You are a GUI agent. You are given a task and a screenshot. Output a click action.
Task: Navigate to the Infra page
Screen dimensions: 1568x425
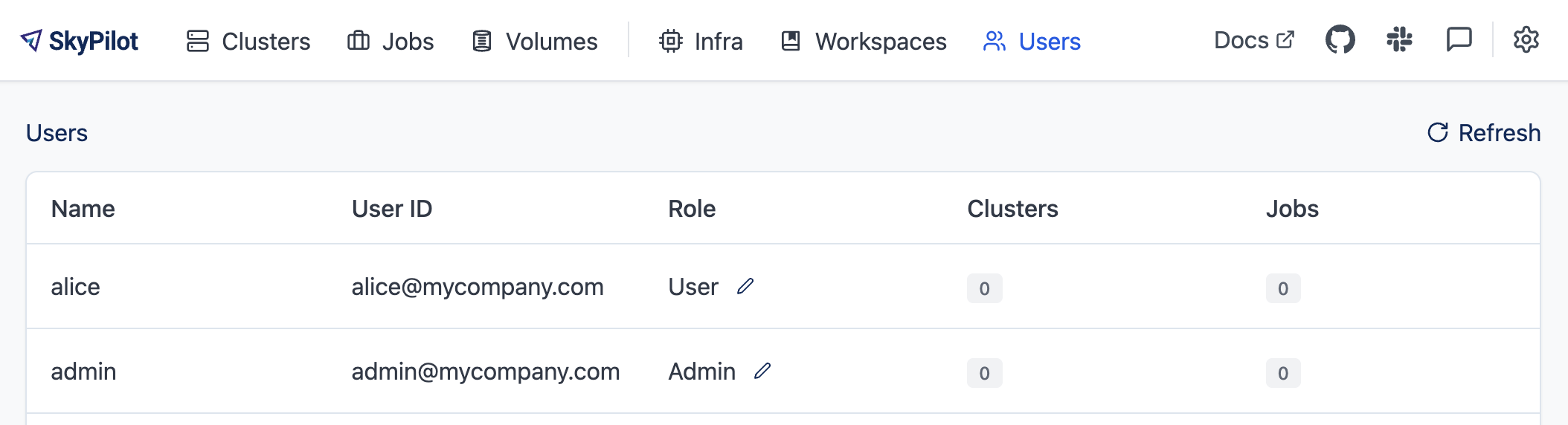pyautogui.click(x=701, y=41)
